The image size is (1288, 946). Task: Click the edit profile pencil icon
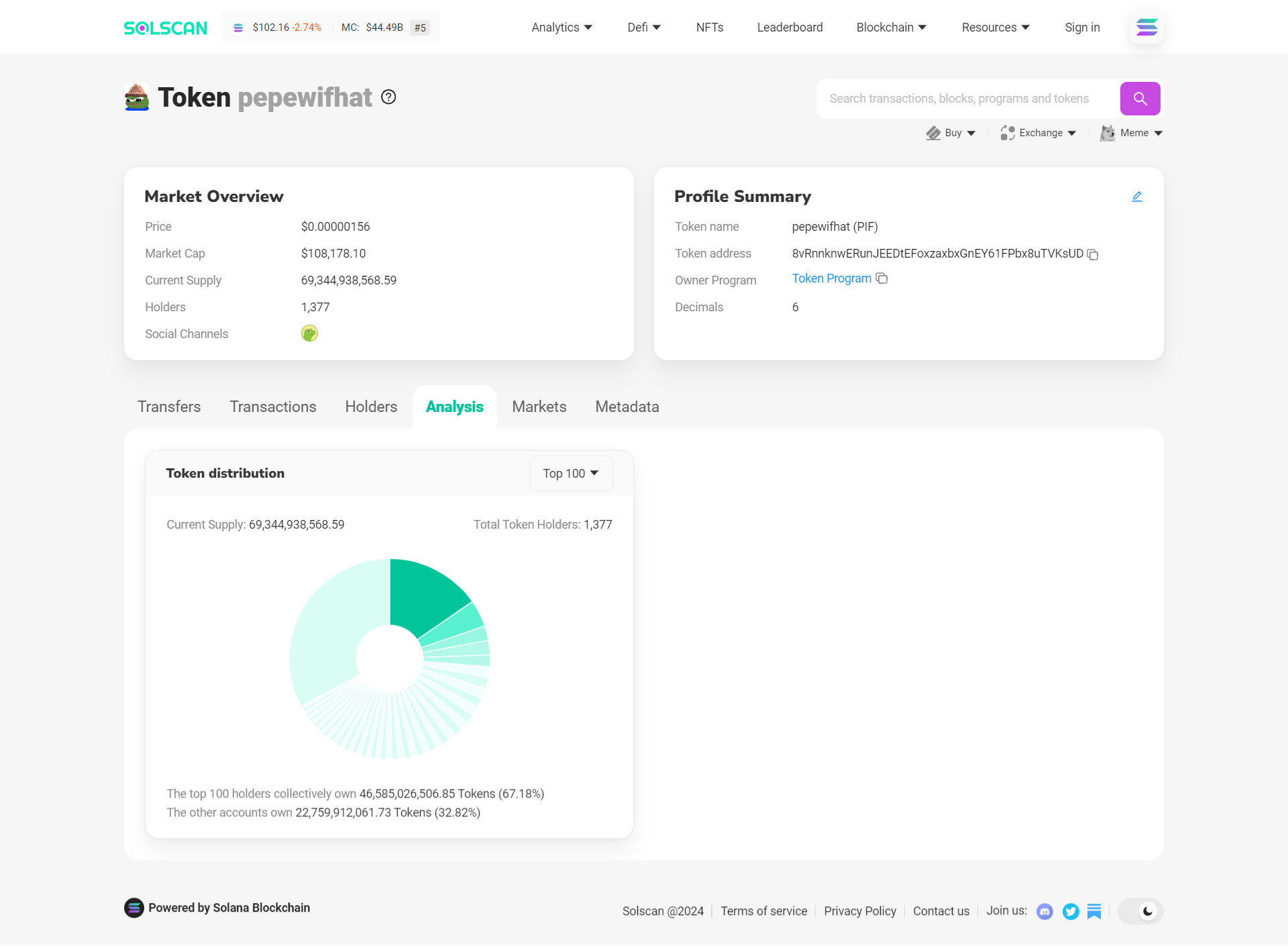point(1136,197)
